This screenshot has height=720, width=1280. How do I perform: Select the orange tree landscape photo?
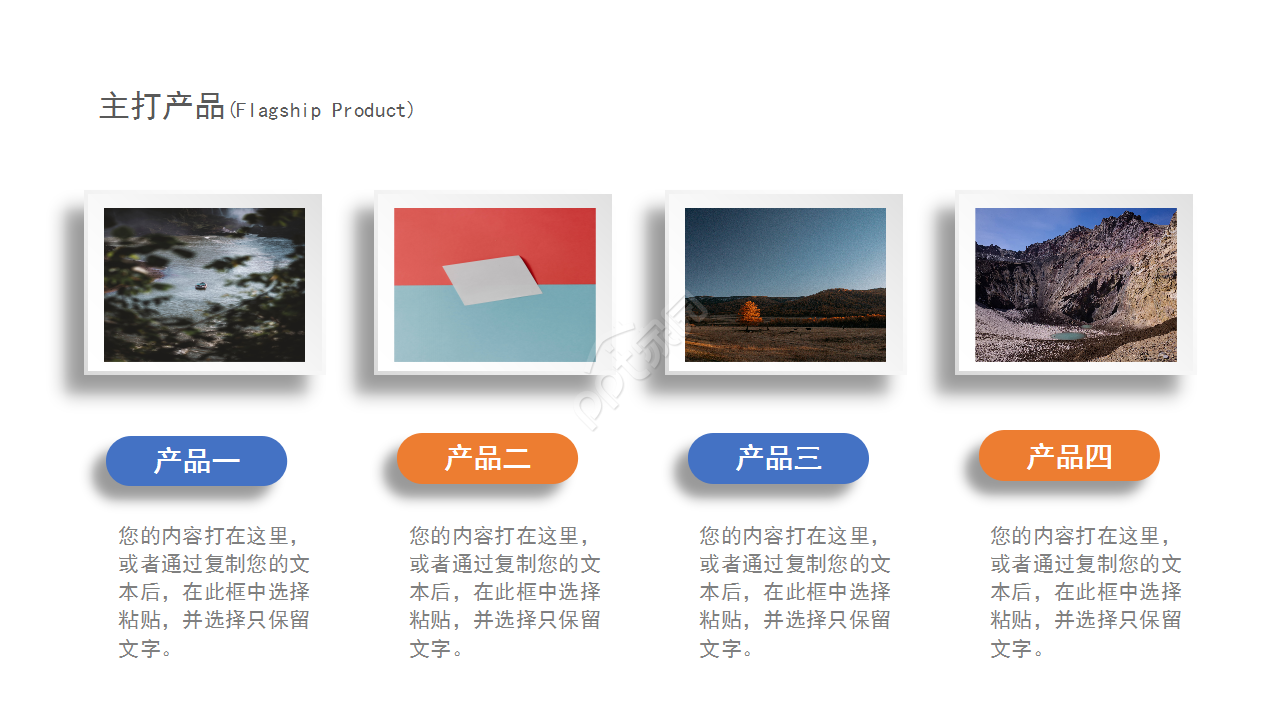[x=785, y=285]
